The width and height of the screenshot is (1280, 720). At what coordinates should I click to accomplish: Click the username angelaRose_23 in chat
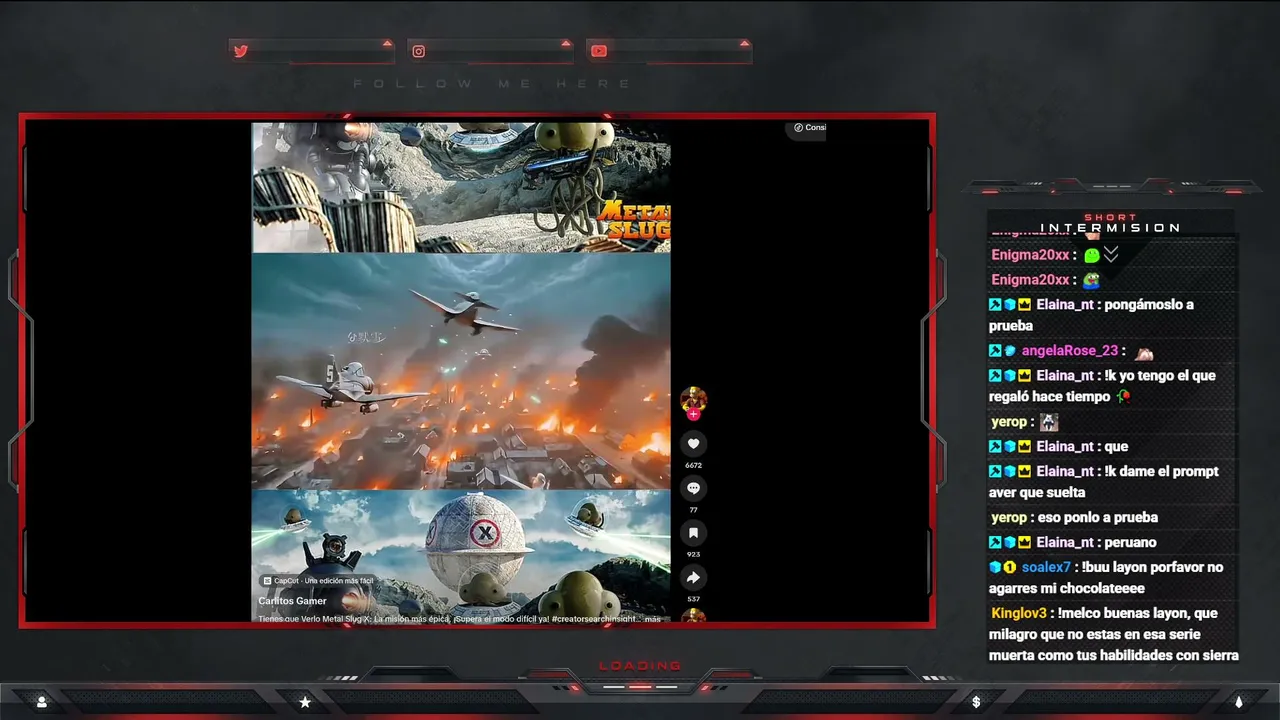tap(1070, 351)
